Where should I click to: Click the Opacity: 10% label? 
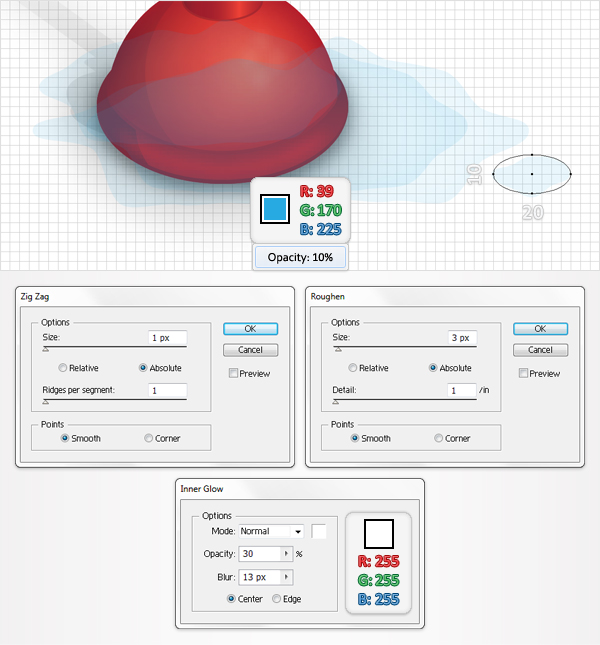click(x=300, y=257)
